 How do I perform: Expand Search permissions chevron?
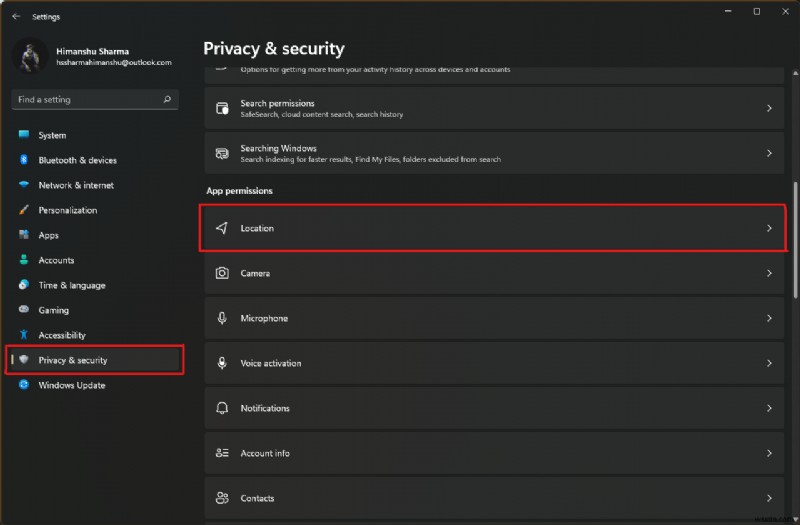[769, 108]
